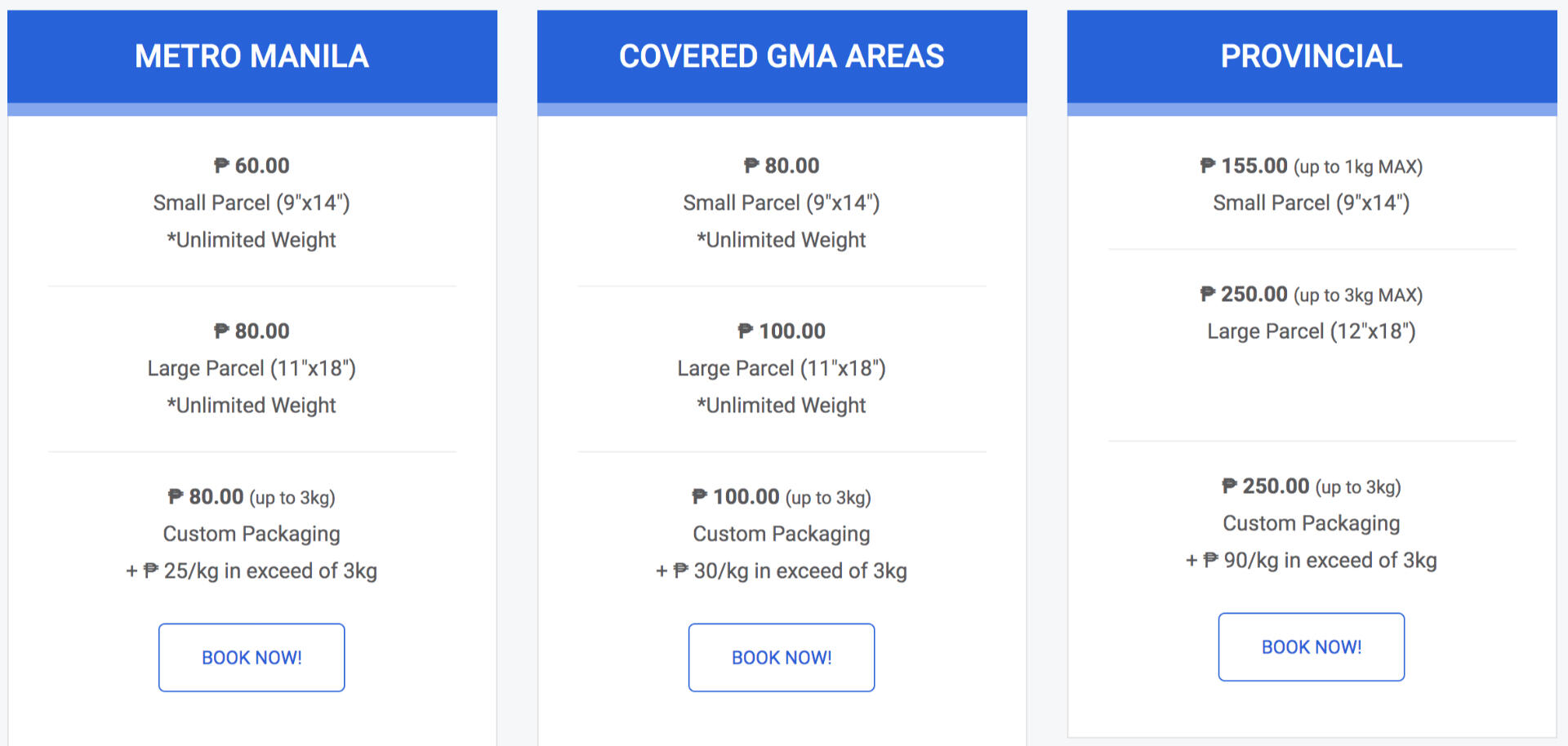
Task: Click BOOK NOW under Covered GMA Areas
Action: click(781, 658)
